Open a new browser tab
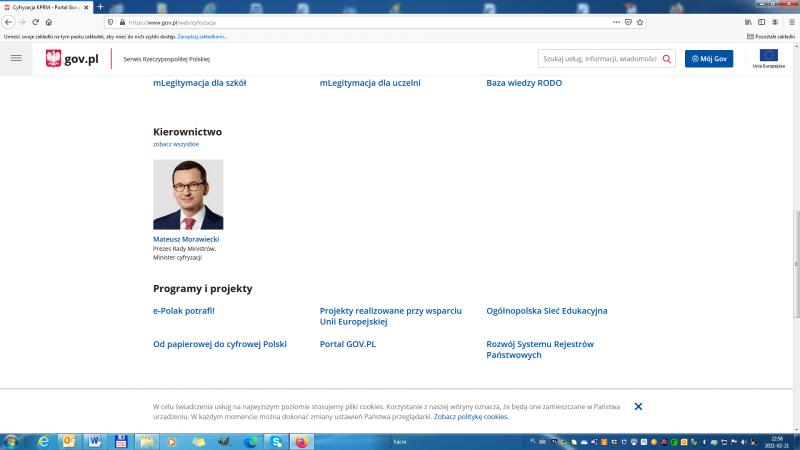Image resolution: width=800 pixels, height=450 pixels. pyautogui.click(x=100, y=7)
